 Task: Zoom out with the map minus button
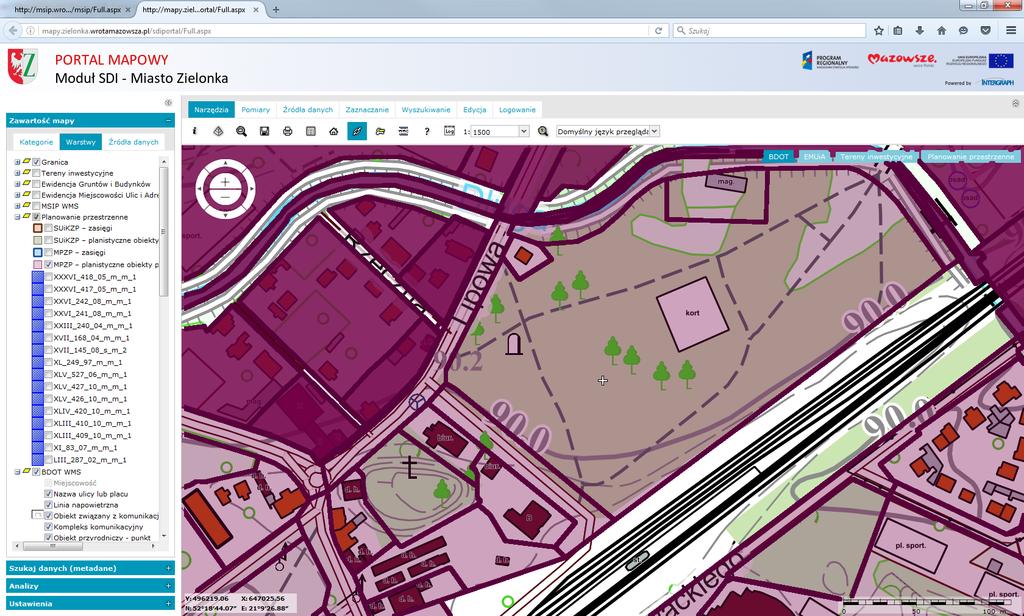click(225, 197)
